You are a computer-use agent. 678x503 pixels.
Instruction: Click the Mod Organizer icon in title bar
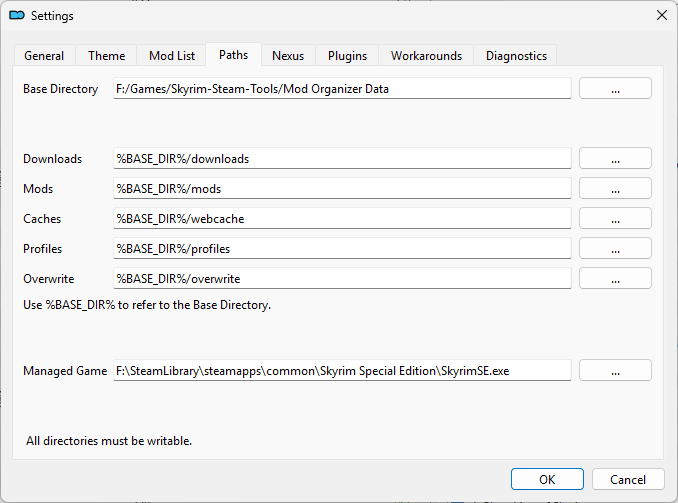(16, 16)
